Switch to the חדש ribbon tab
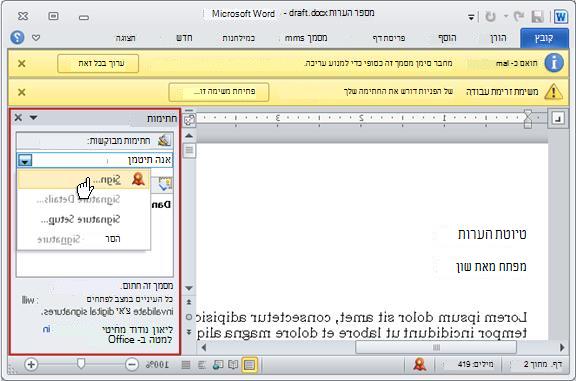Image resolution: width=576 pixels, height=381 pixels. [x=184, y=38]
